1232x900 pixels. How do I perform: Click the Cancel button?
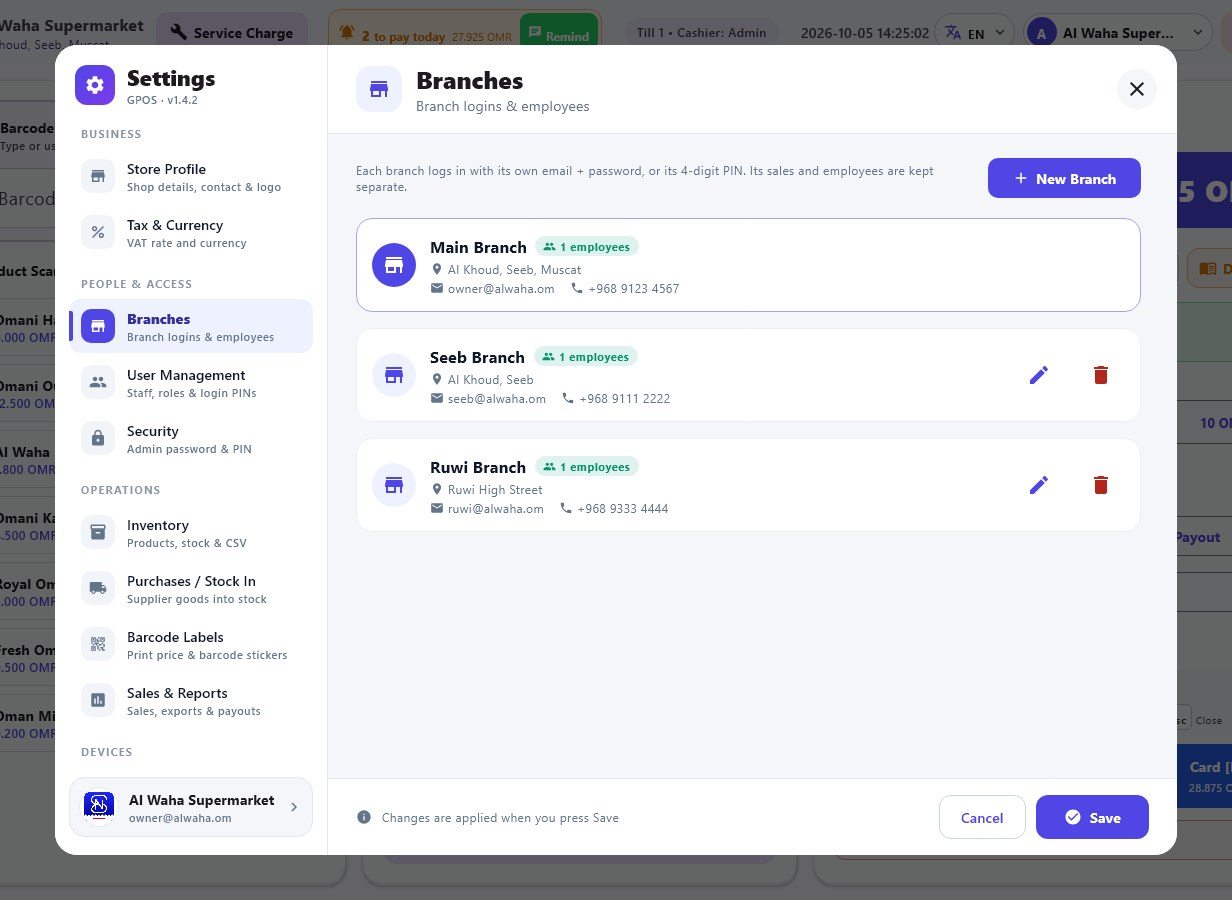click(x=982, y=817)
